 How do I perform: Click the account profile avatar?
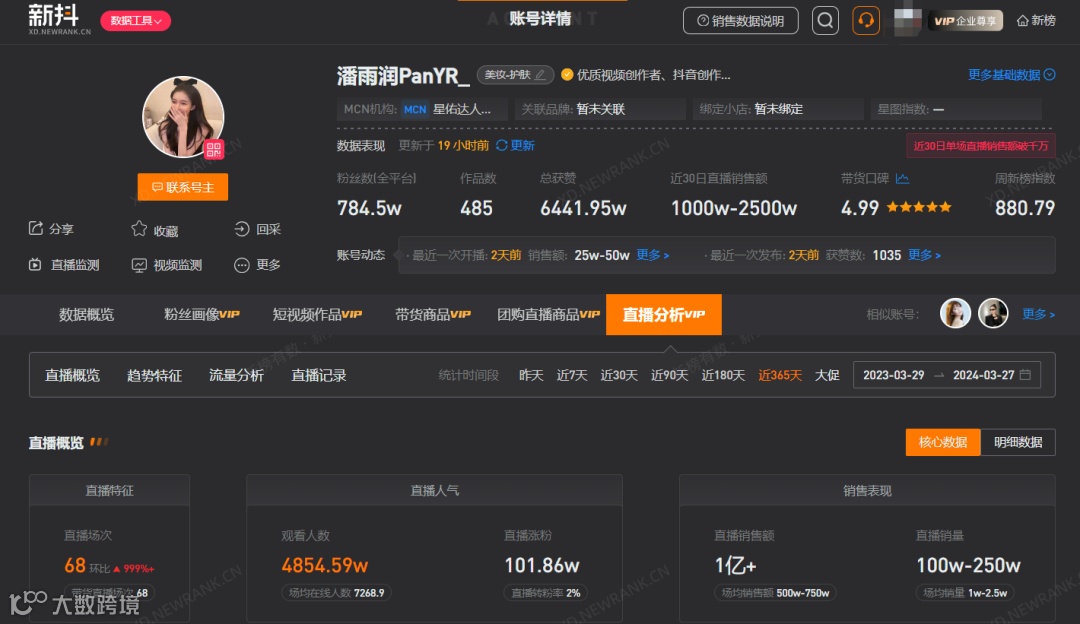click(x=183, y=117)
